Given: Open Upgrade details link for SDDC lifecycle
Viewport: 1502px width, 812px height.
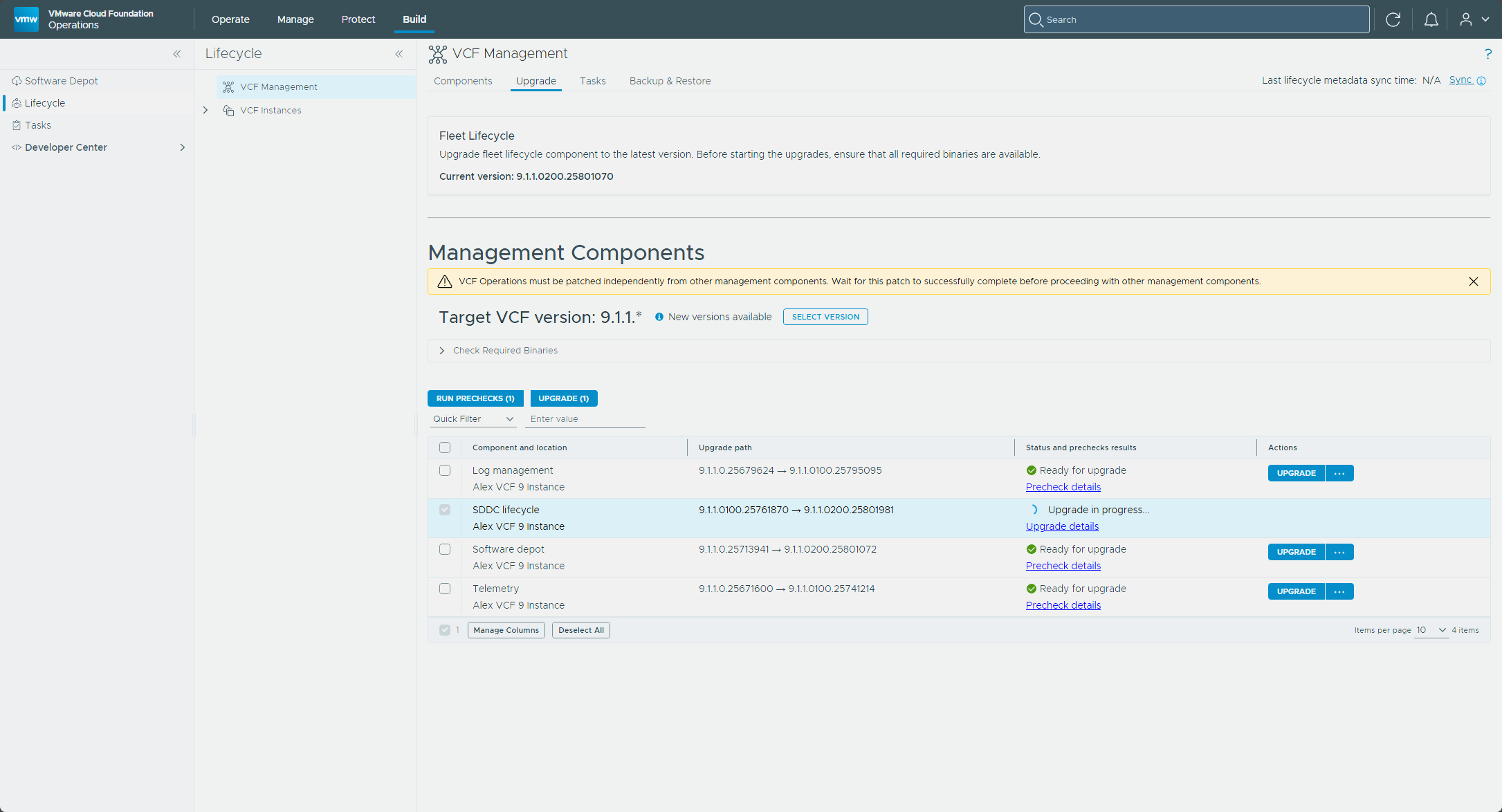Looking at the screenshot, I should click(1062, 526).
